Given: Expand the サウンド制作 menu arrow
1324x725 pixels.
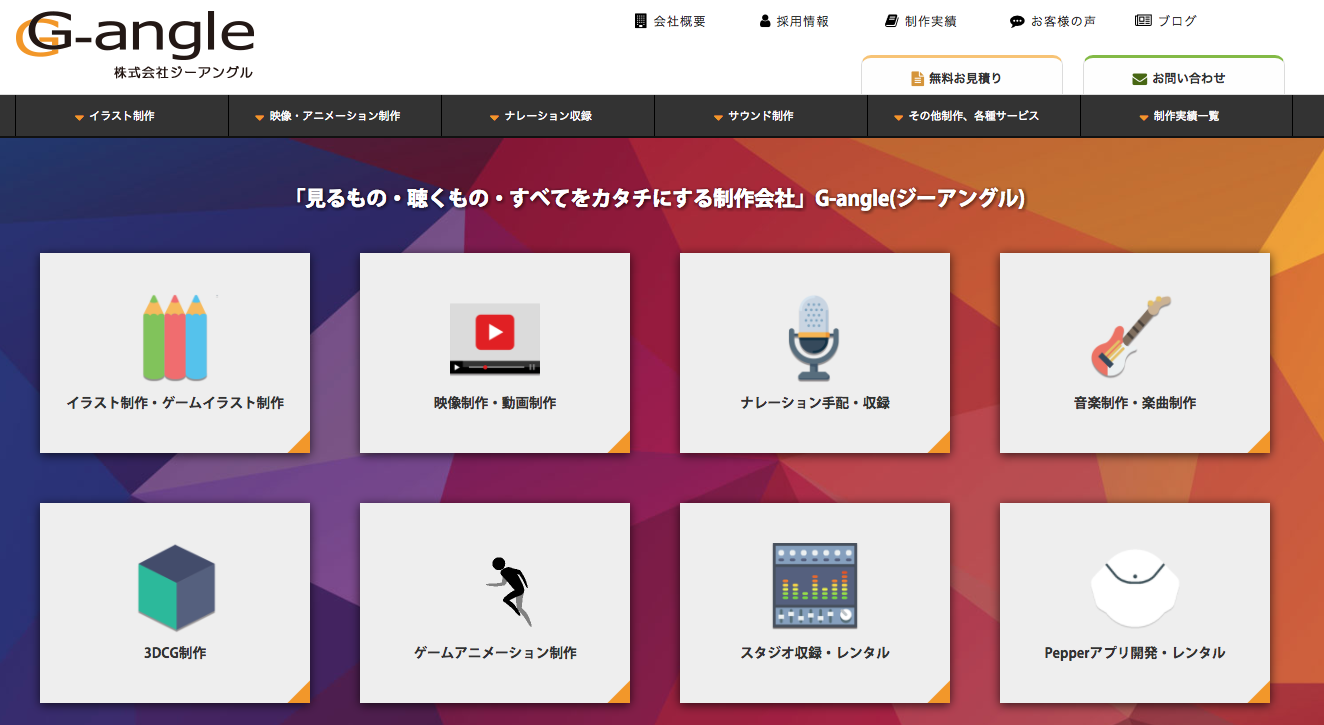Looking at the screenshot, I should (x=718, y=117).
